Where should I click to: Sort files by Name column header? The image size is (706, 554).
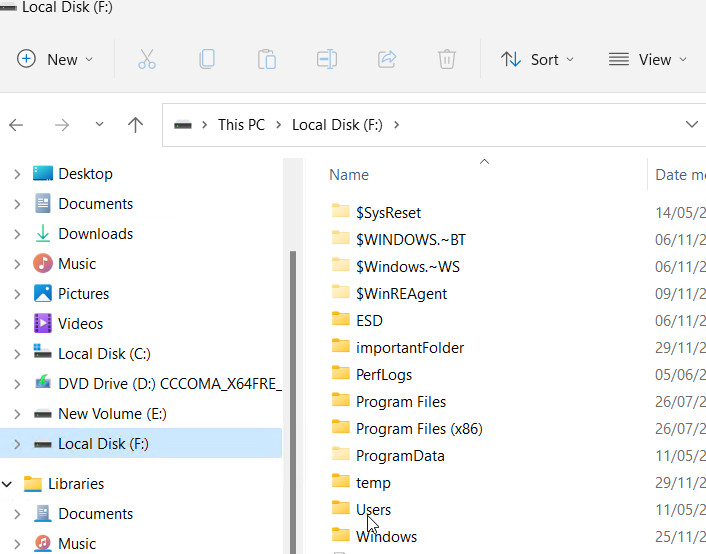click(x=349, y=175)
